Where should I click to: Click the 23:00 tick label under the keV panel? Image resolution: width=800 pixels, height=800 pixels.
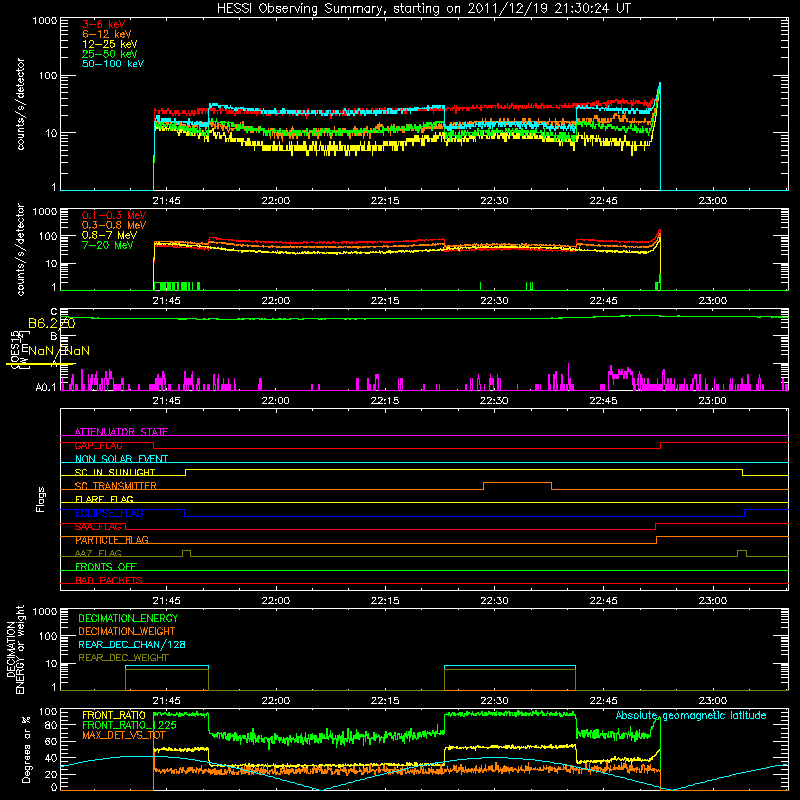[712, 201]
